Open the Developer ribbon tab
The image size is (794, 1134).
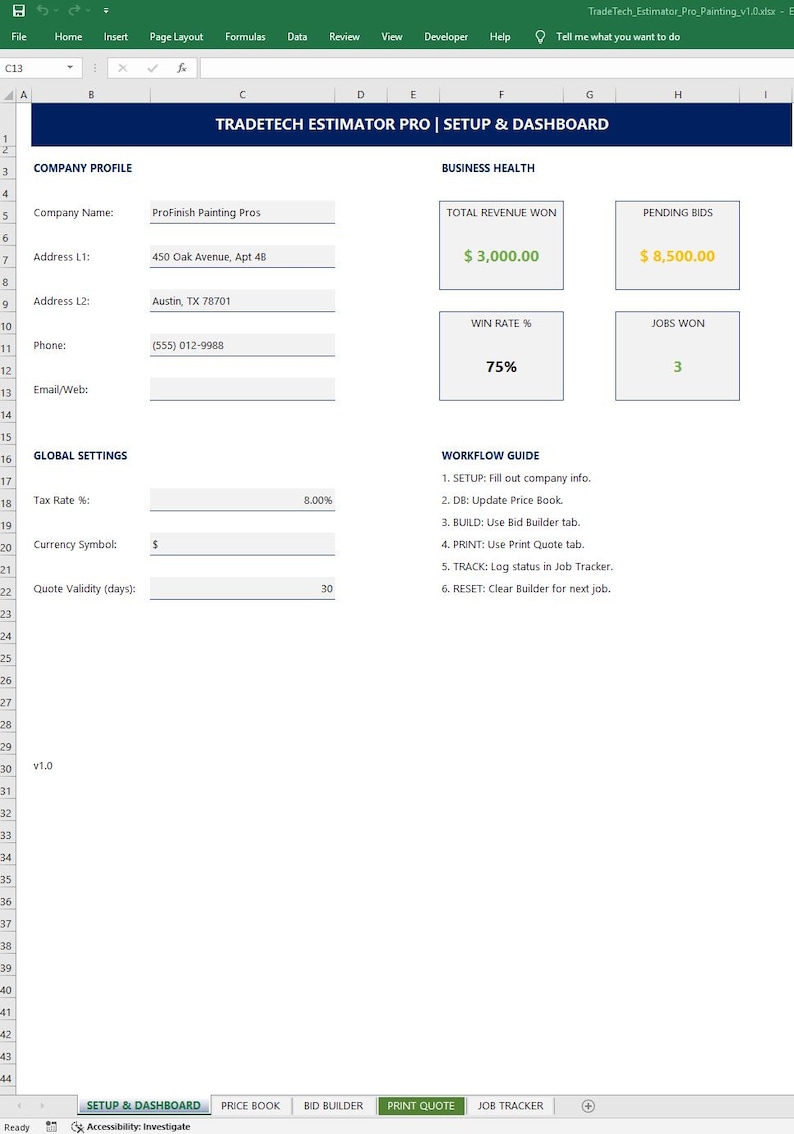pos(446,37)
